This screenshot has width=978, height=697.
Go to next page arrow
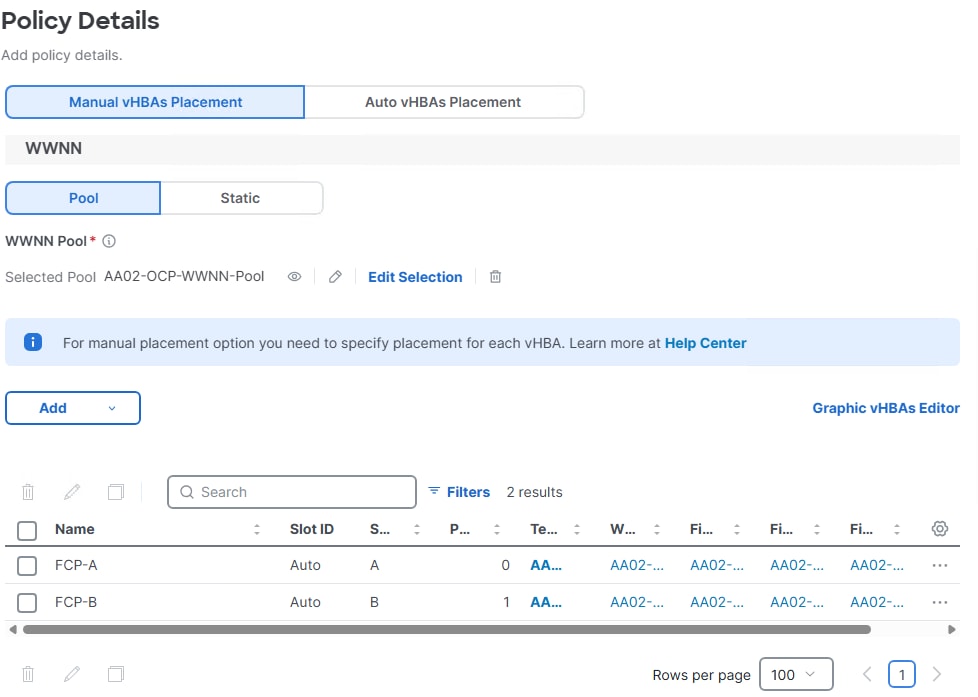point(937,674)
